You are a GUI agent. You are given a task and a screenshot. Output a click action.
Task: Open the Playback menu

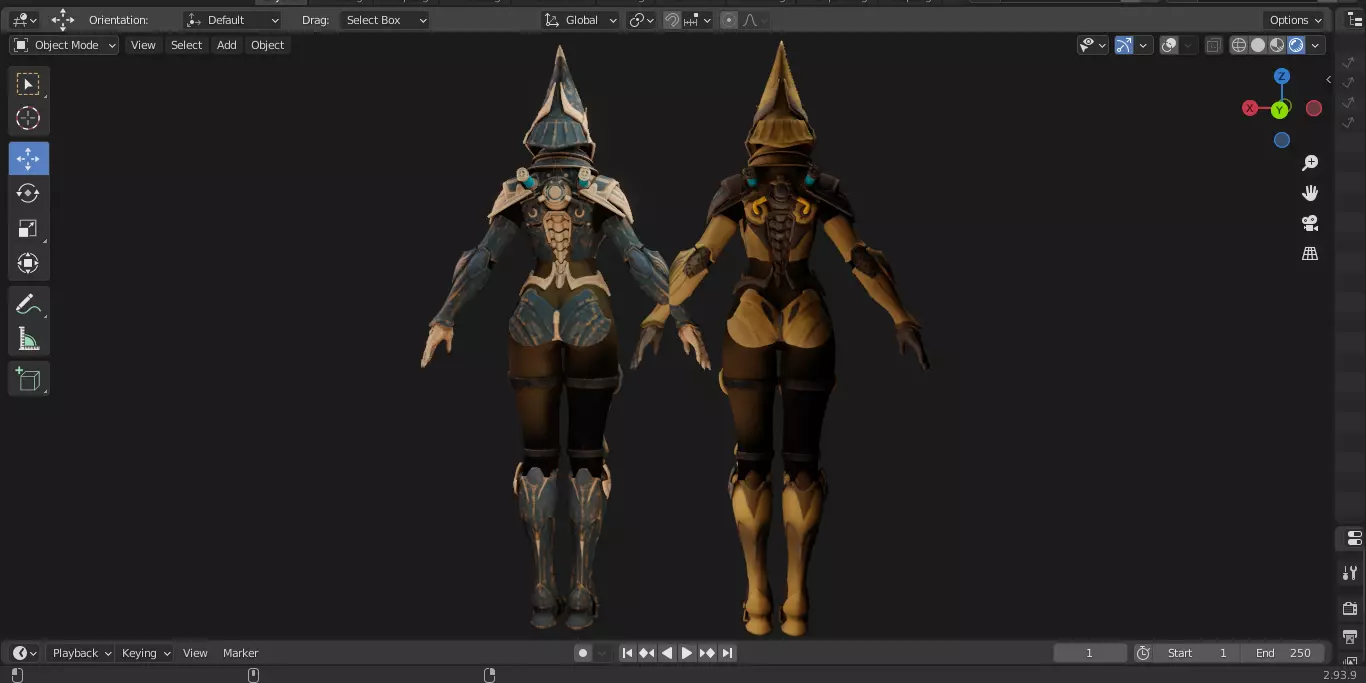click(81, 653)
